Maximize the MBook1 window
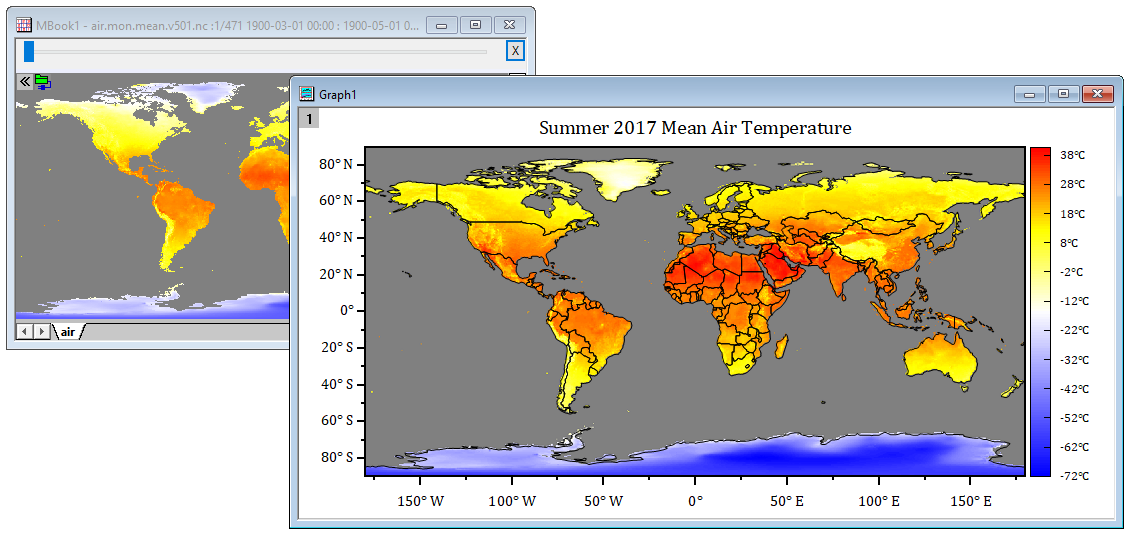Screen dimensions: 1133x539 click(474, 24)
